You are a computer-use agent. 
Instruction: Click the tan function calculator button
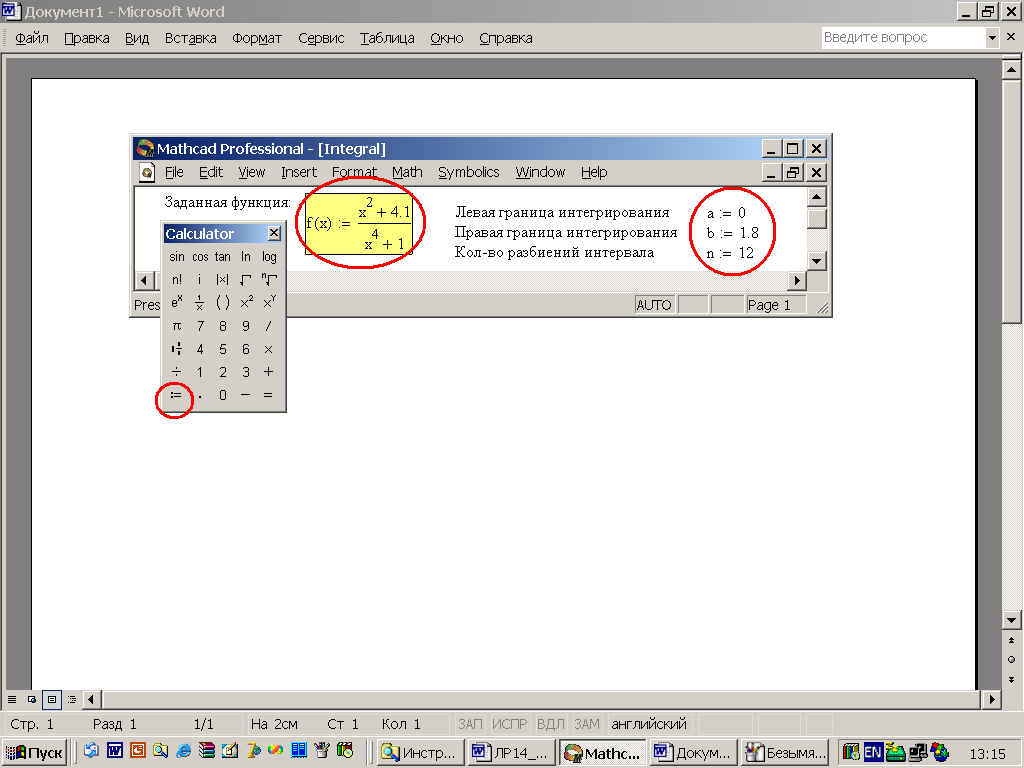223,257
